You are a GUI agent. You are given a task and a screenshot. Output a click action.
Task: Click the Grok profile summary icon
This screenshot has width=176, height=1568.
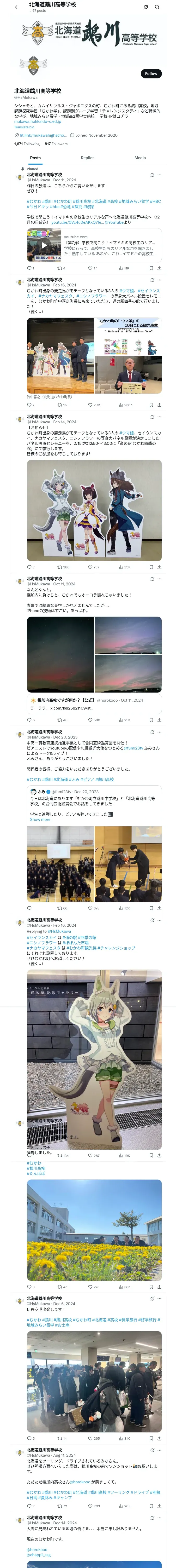[x=146, y=7]
